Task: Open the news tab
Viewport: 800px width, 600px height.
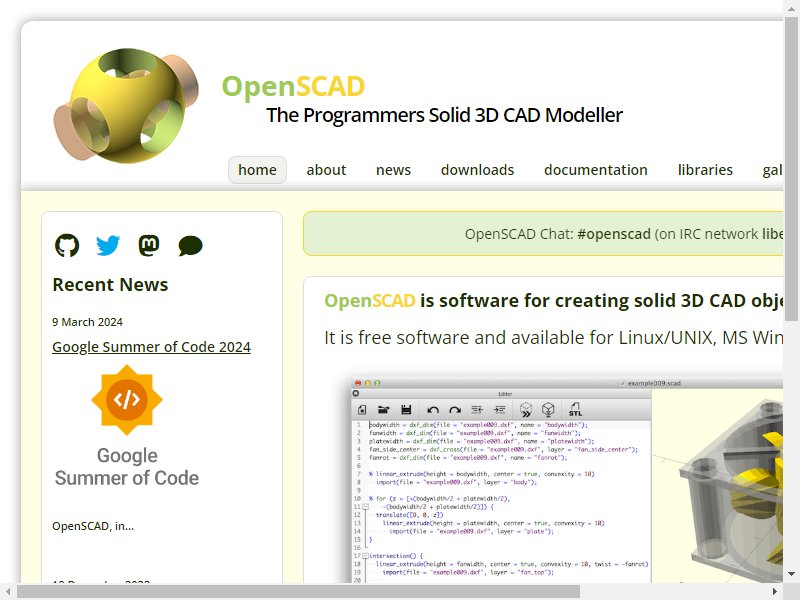Action: pos(393,170)
